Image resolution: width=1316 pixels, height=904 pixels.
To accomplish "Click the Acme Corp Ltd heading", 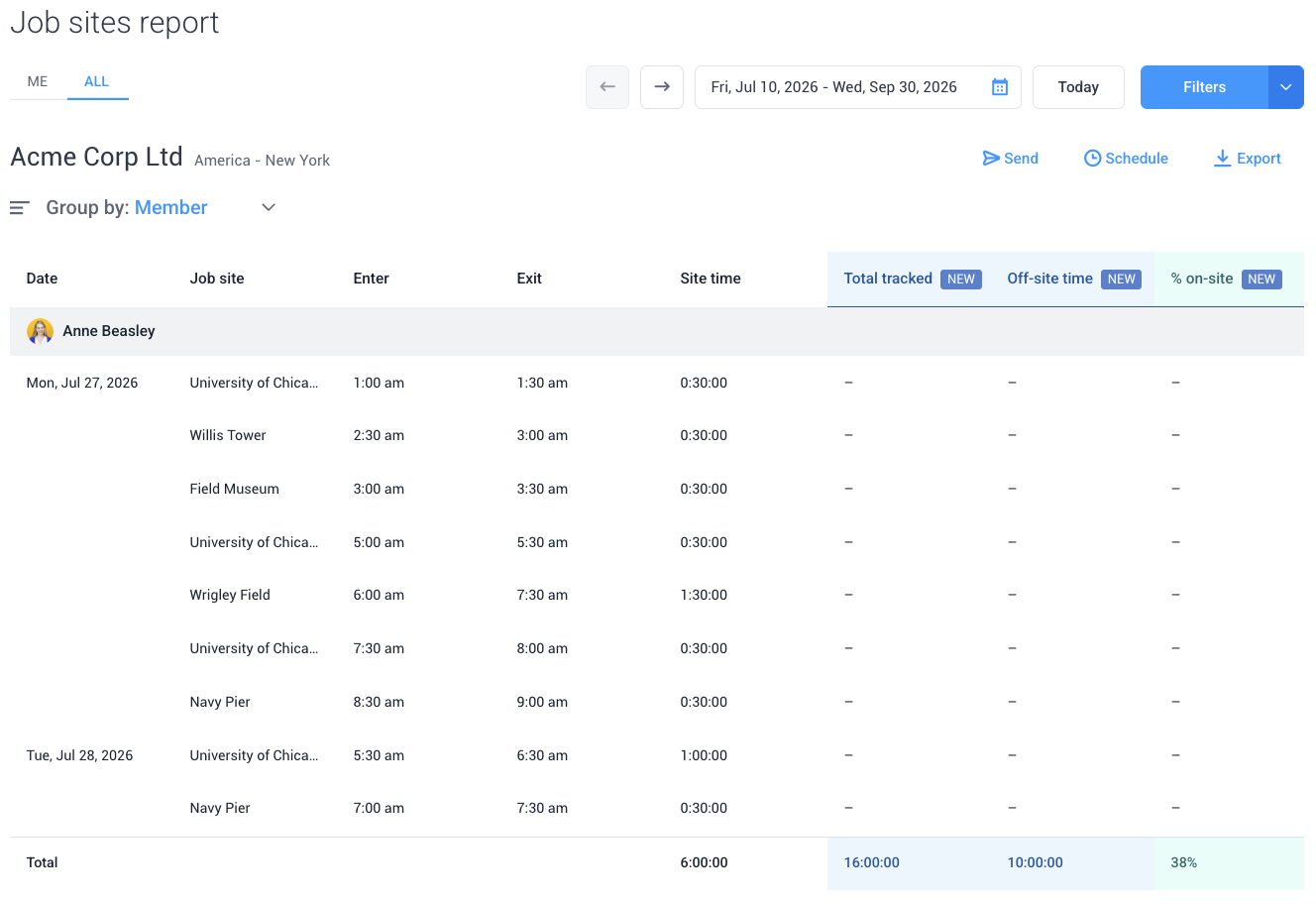I will point(96,157).
